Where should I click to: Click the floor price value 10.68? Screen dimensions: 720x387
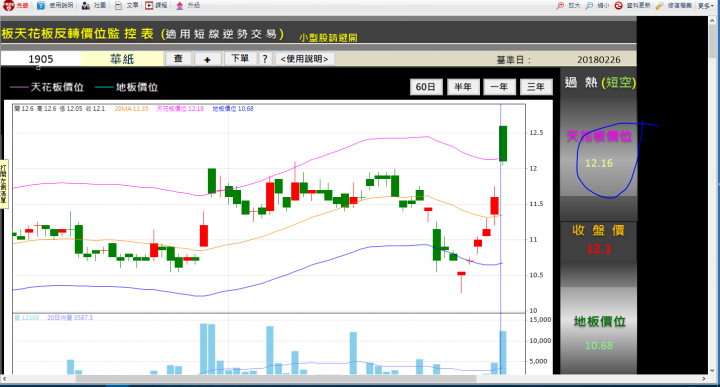pyautogui.click(x=599, y=345)
